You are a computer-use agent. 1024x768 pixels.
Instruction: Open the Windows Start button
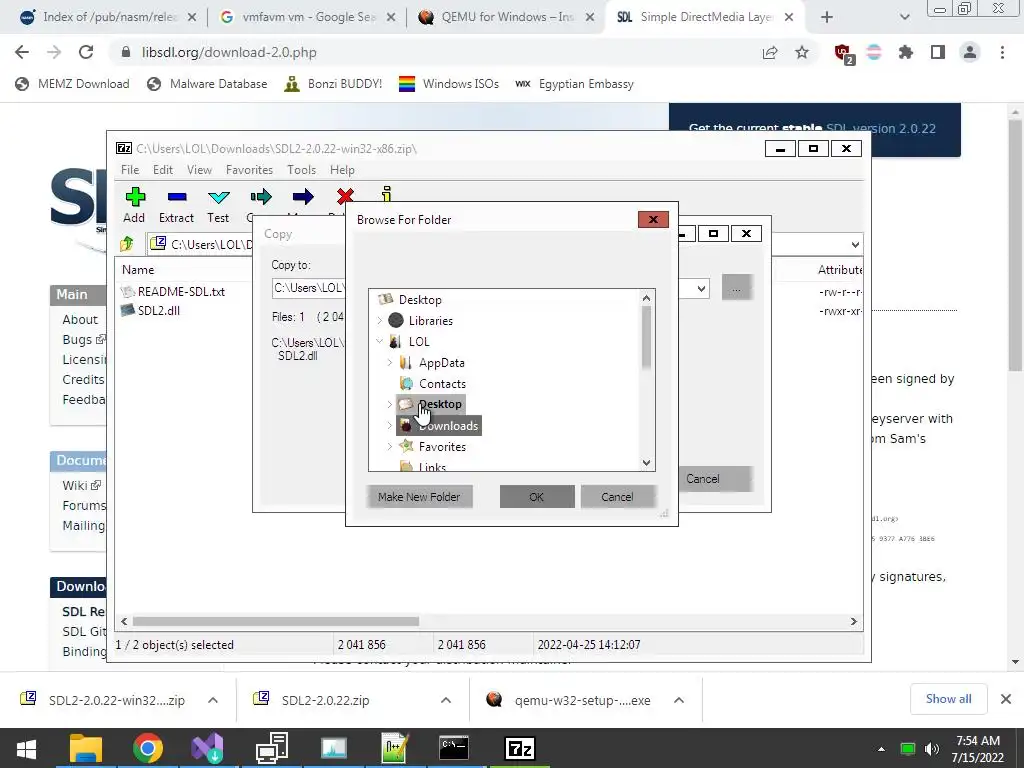click(x=26, y=748)
